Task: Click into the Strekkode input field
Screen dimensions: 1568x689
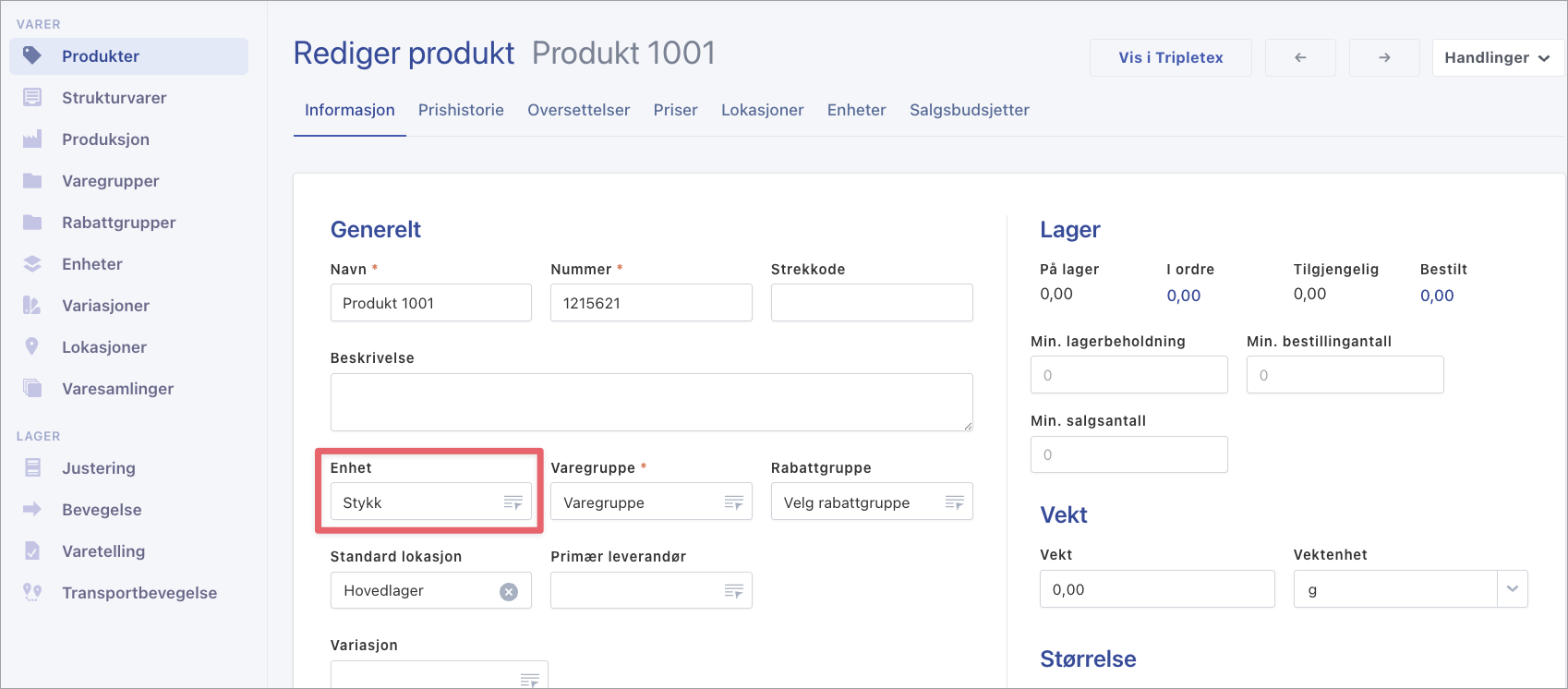Action: [871, 303]
